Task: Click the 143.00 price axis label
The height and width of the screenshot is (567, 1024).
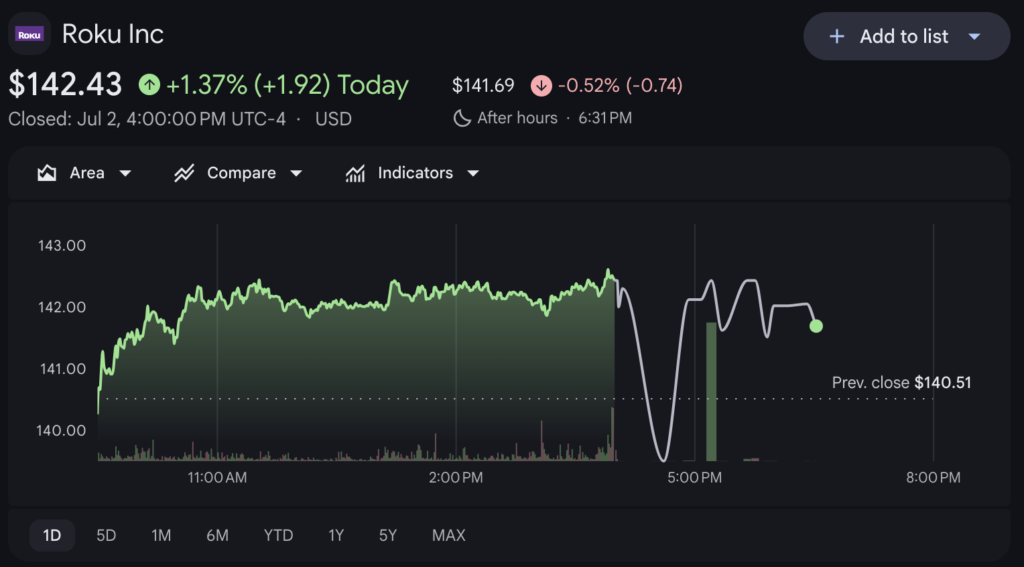Action: pyautogui.click(x=62, y=246)
